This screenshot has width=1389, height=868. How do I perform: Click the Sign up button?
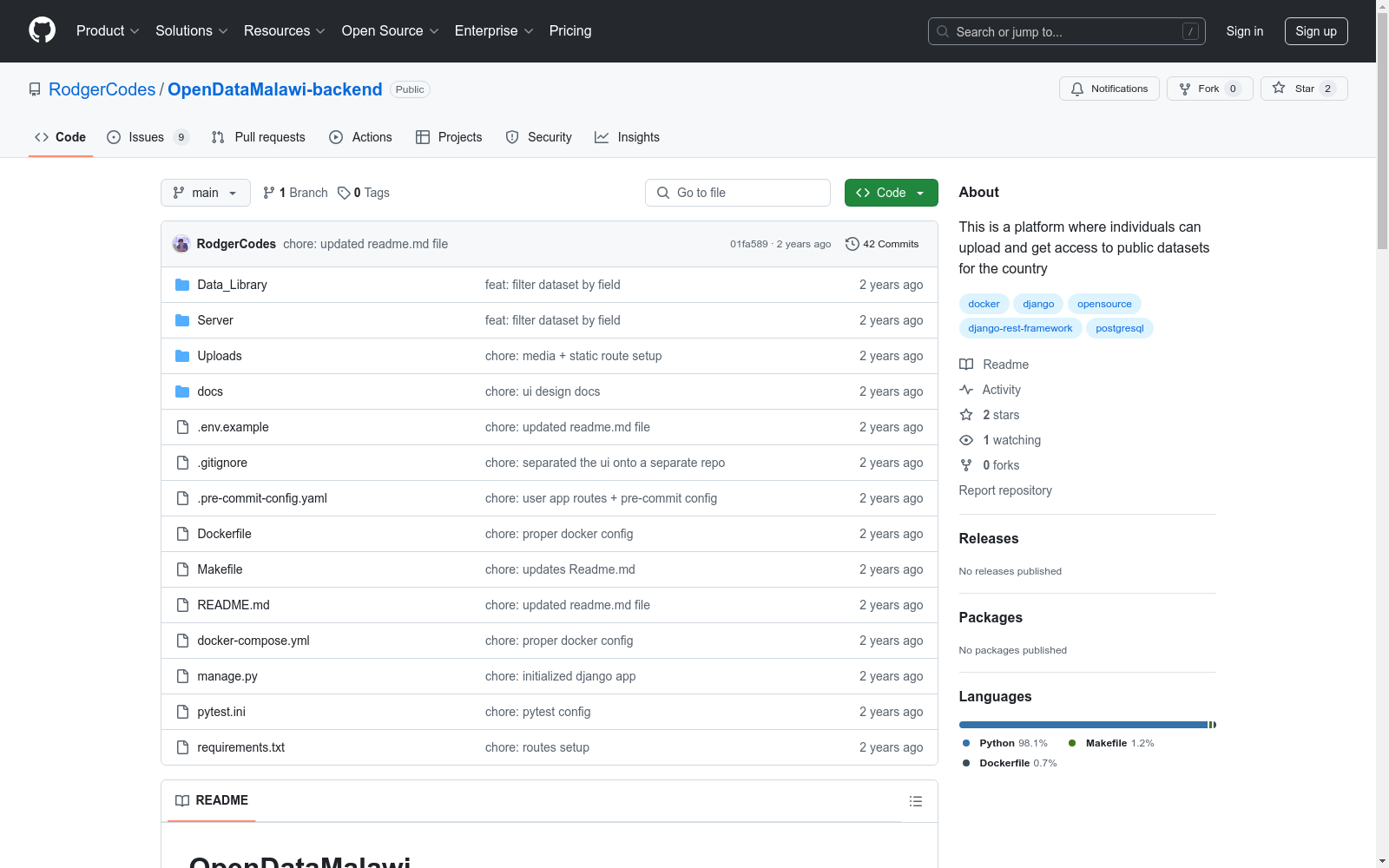[x=1316, y=31]
